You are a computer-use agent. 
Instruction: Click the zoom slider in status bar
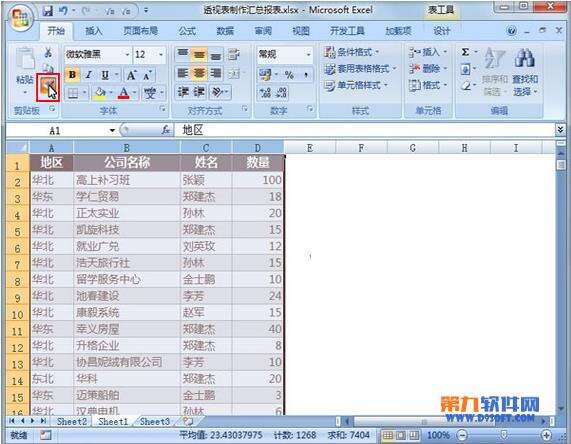504,434
